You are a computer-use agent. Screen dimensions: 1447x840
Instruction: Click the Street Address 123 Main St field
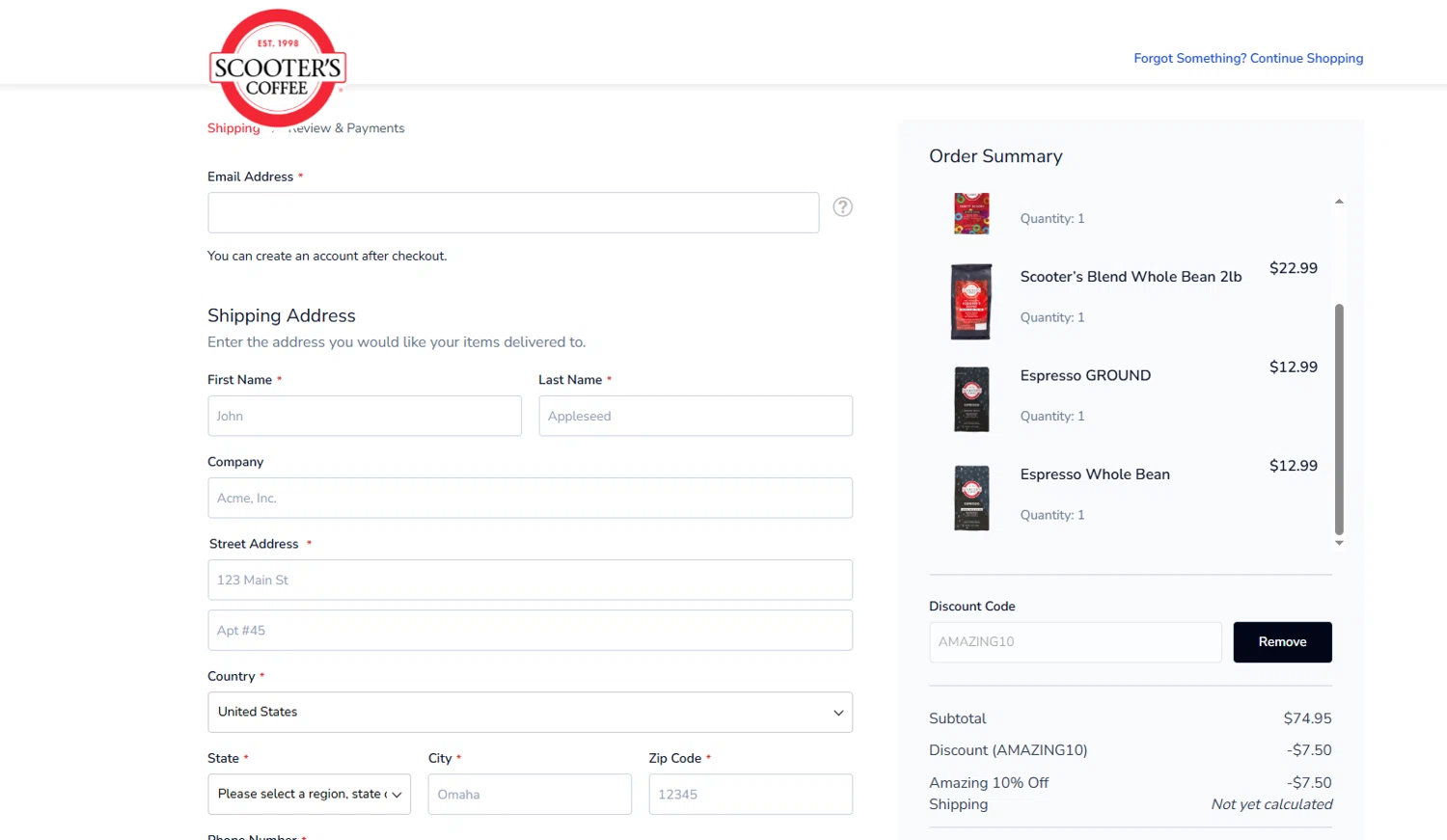pos(530,580)
